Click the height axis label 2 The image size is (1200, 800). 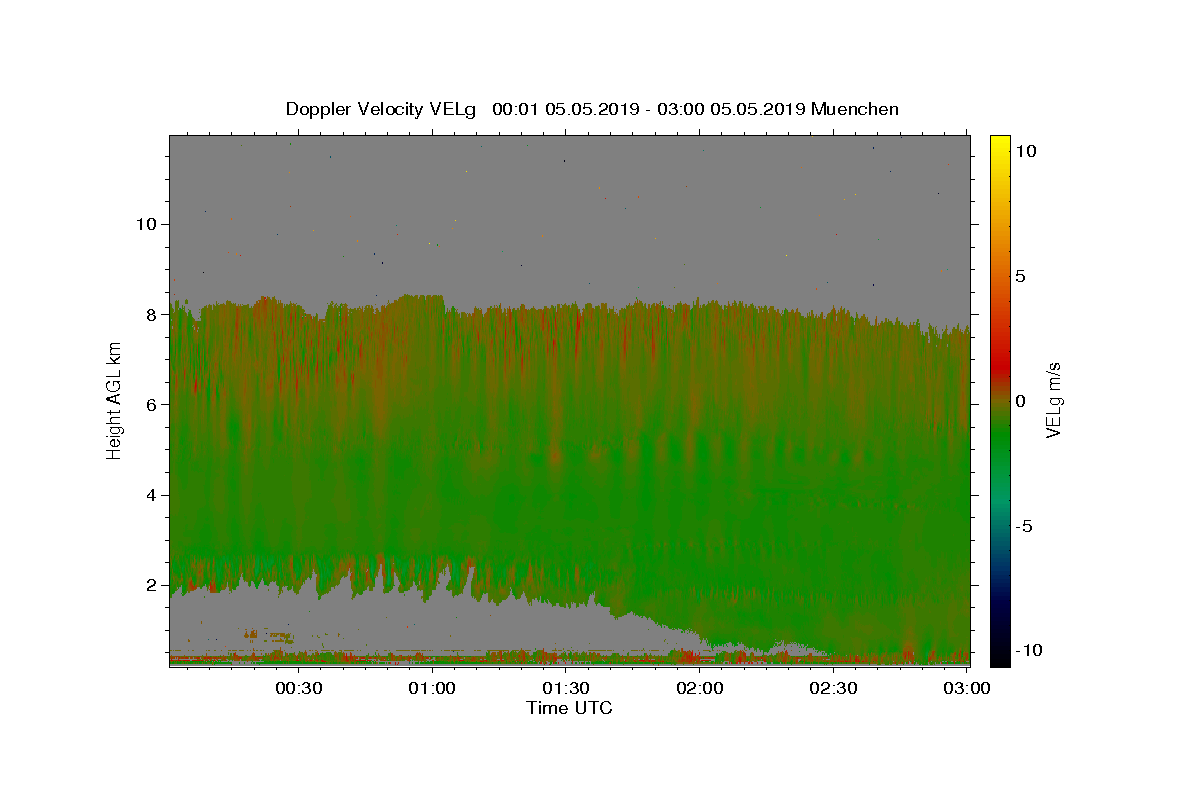150,585
